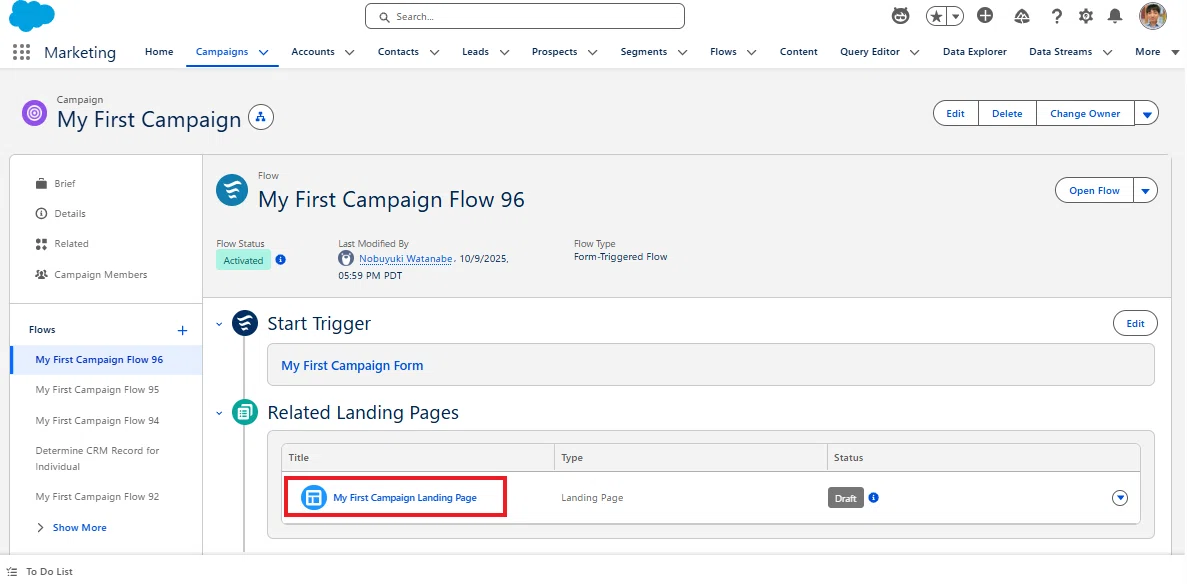
Task: Expand the Query Editor dropdown chevron
Action: [914, 52]
